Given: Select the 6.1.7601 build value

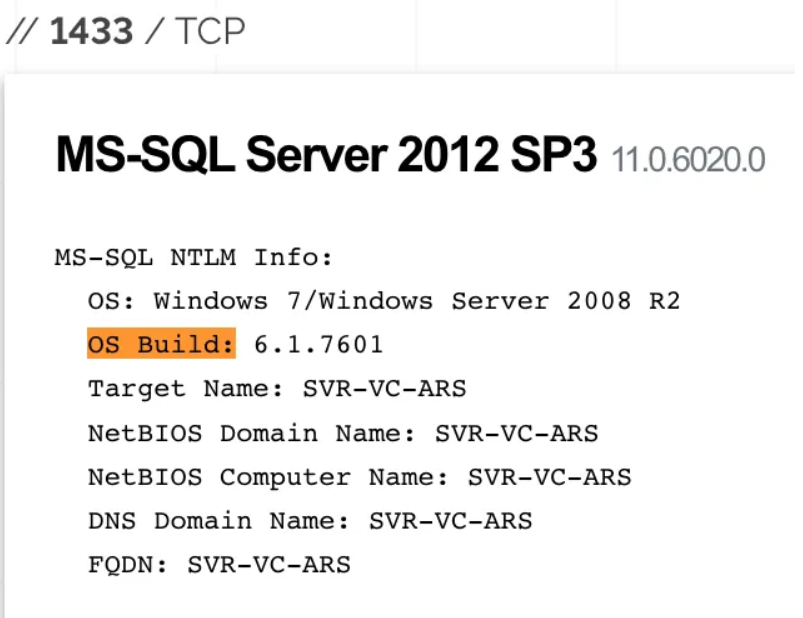Looking at the screenshot, I should (x=319, y=344).
